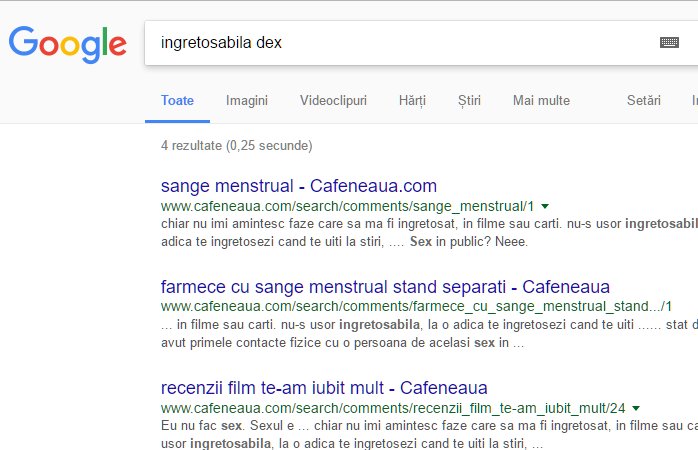Open result 'sange menstrual - Cafeneaua.com'
Image resolution: width=698 pixels, height=450 pixels.
pyautogui.click(x=299, y=186)
